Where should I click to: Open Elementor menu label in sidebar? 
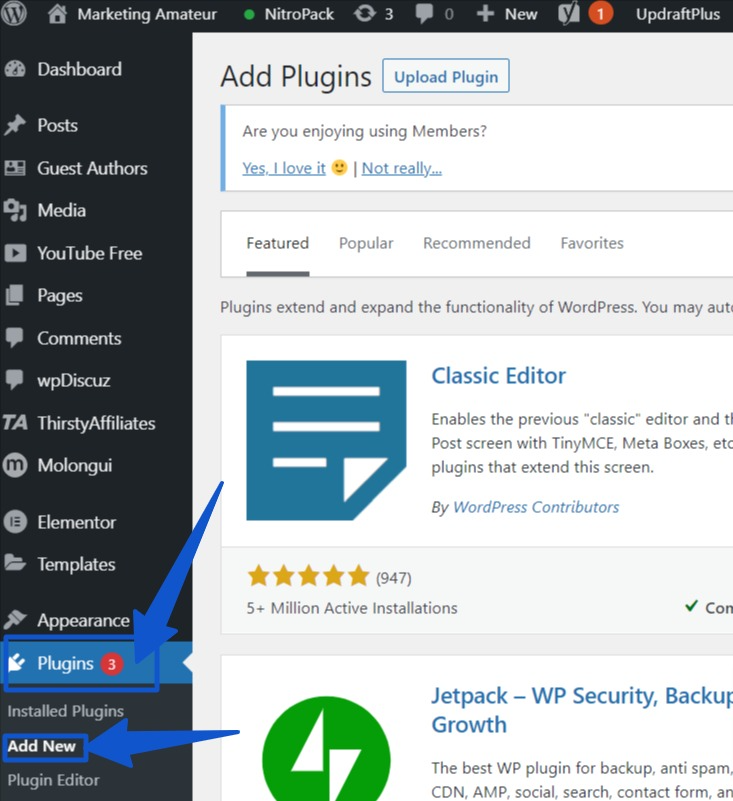(77, 522)
